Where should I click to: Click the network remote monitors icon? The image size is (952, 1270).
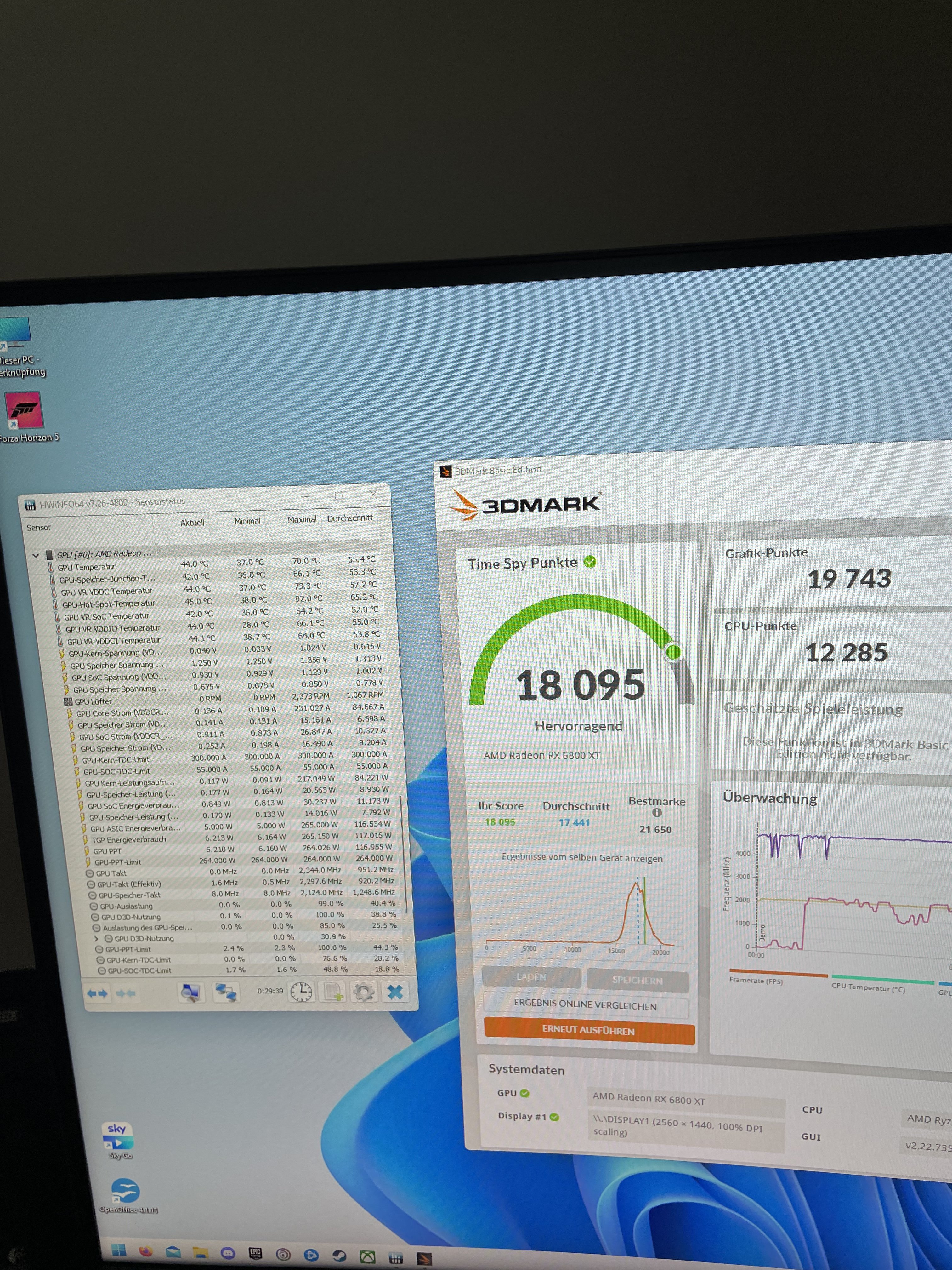(225, 992)
